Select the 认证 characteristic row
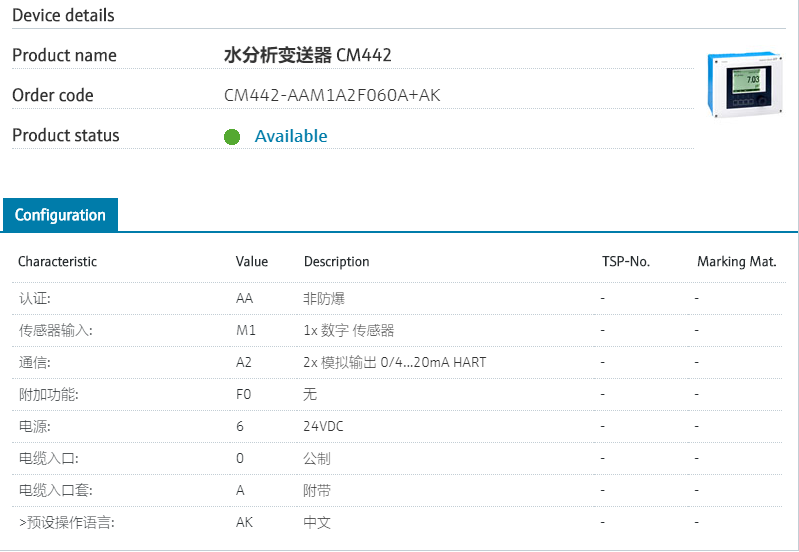Screen dimensions: 799x552 [35, 298]
